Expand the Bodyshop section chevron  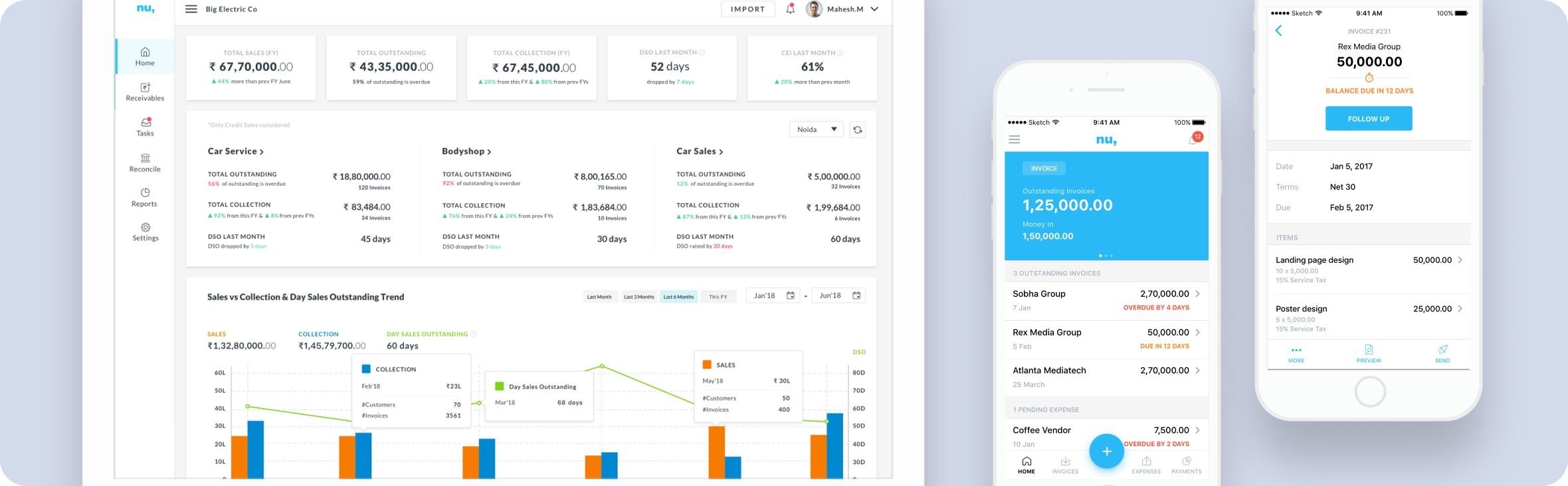pos(490,152)
